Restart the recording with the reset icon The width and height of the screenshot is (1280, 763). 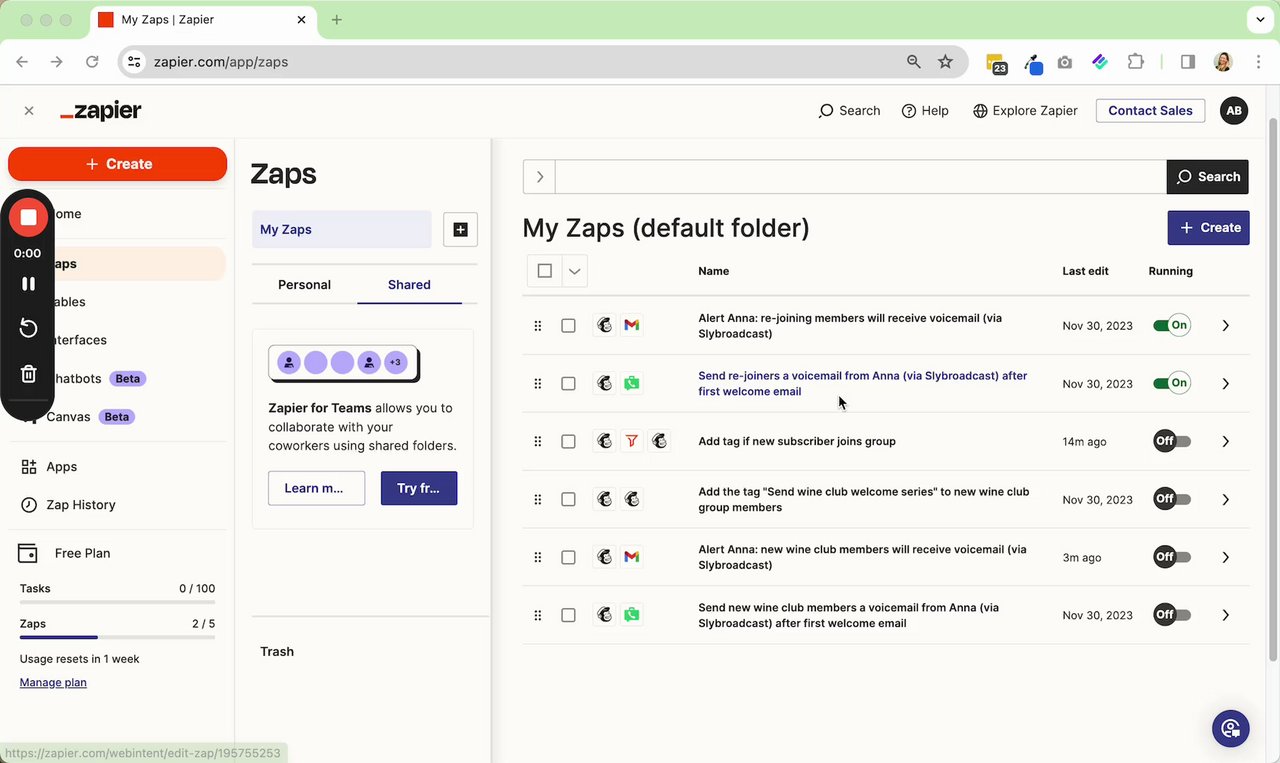click(x=28, y=329)
